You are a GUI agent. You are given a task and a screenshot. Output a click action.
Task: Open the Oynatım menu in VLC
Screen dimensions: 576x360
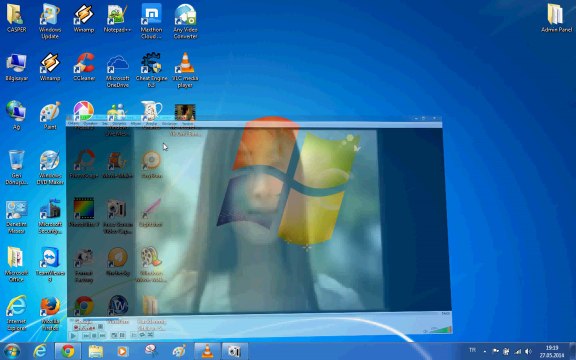coord(90,124)
